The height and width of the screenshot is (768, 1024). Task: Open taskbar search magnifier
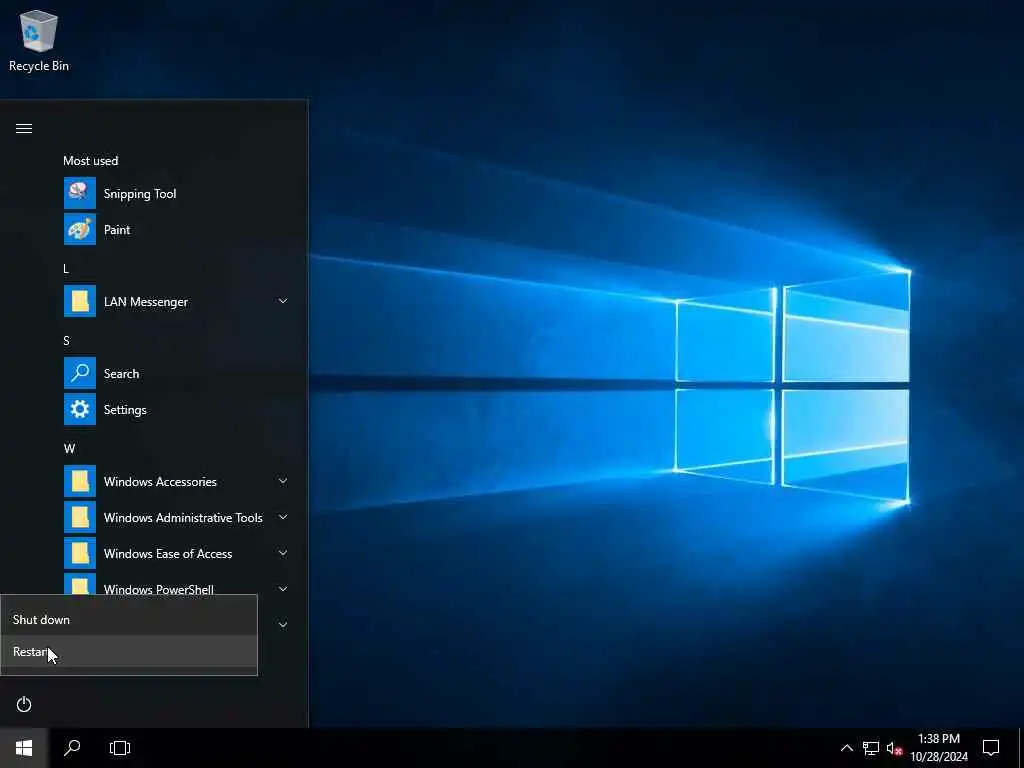pos(72,748)
